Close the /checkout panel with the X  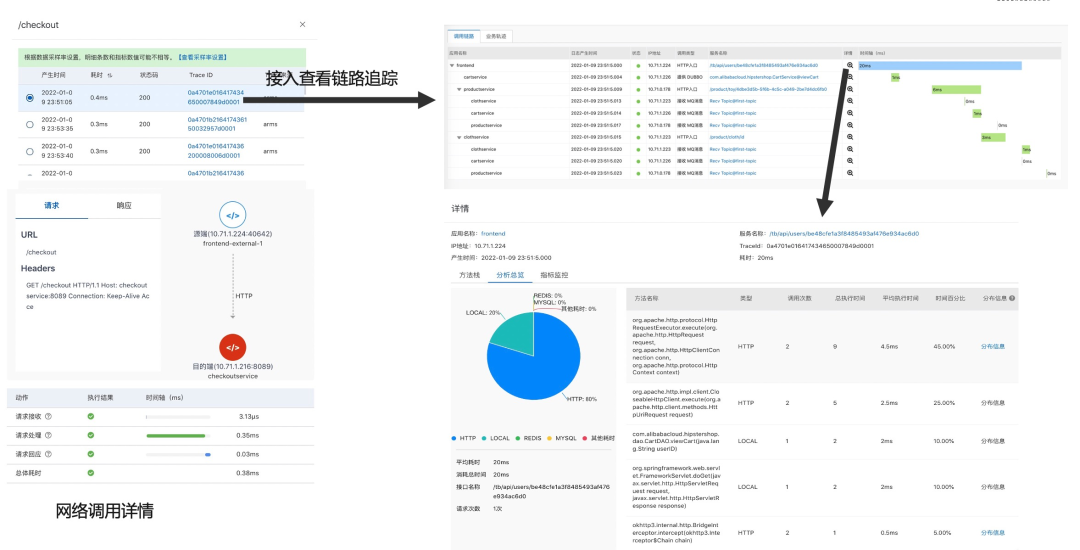tap(302, 25)
